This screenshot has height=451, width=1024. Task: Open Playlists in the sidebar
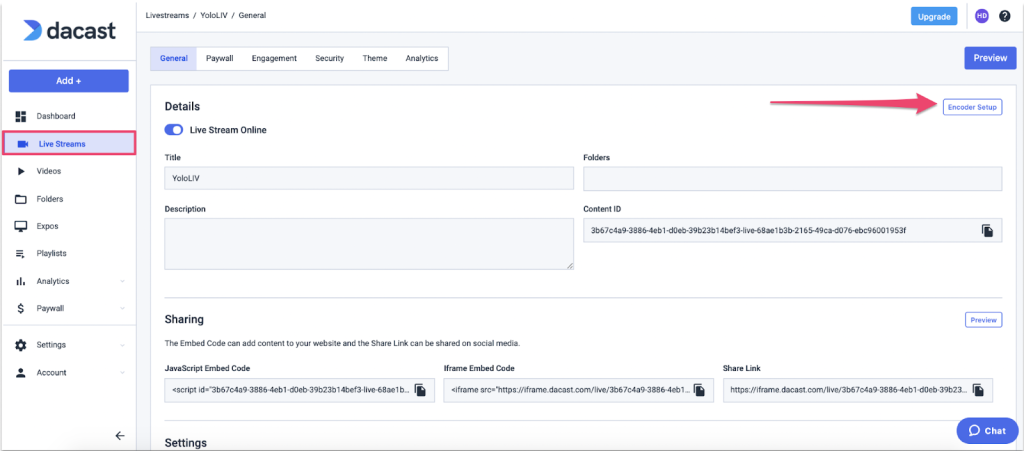click(52, 253)
